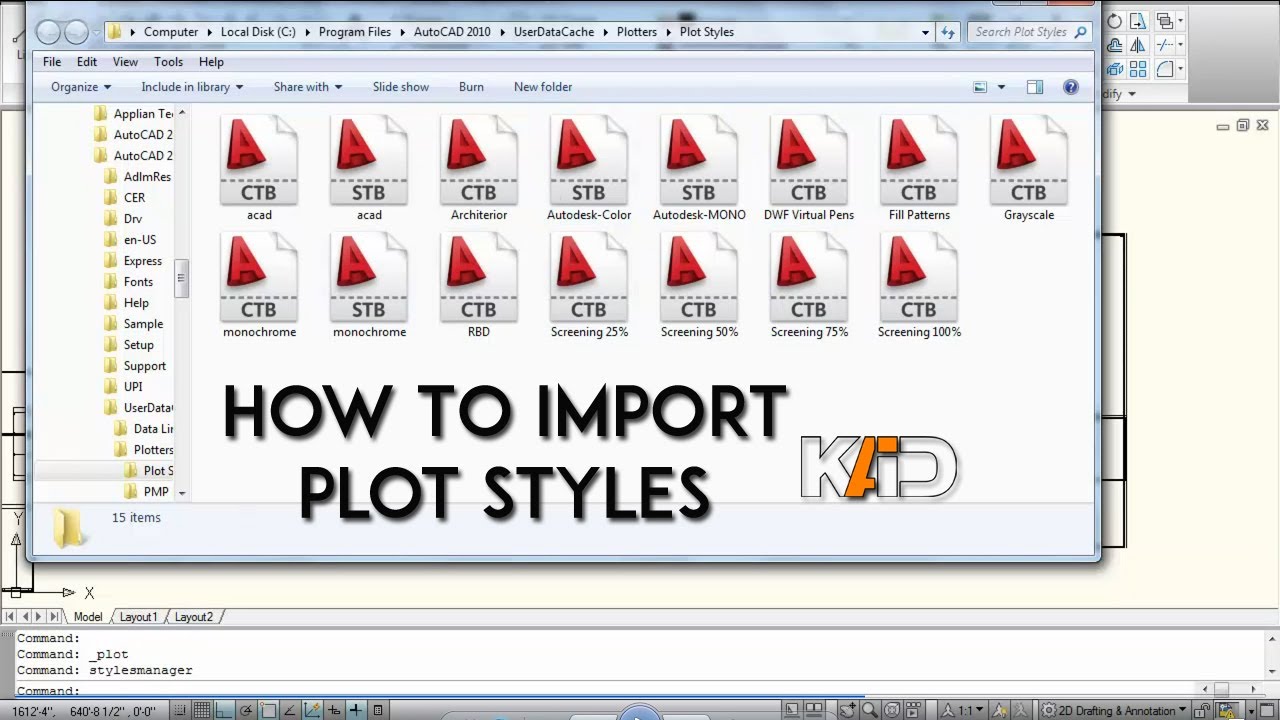1280x720 pixels.
Task: Select the Screening 50% file
Action: (699, 286)
